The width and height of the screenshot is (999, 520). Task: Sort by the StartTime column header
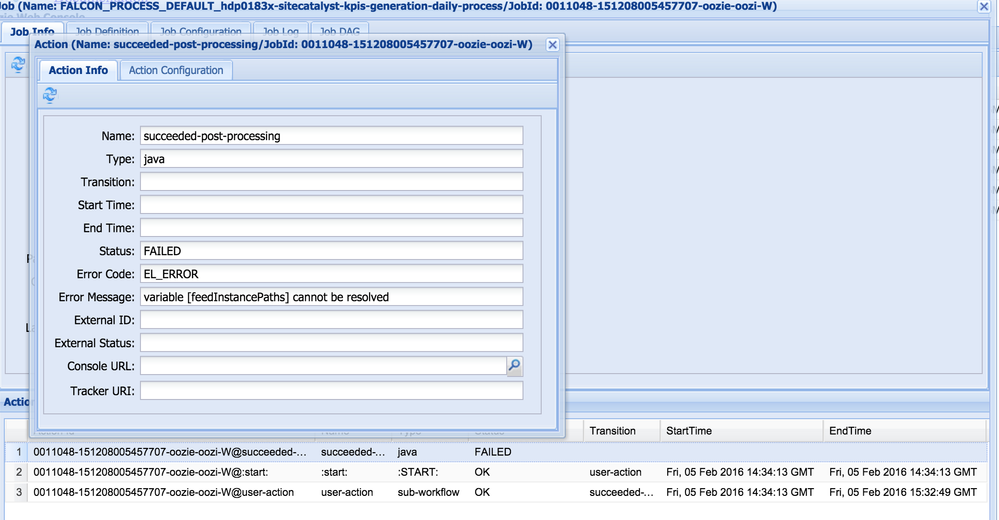tap(742, 431)
